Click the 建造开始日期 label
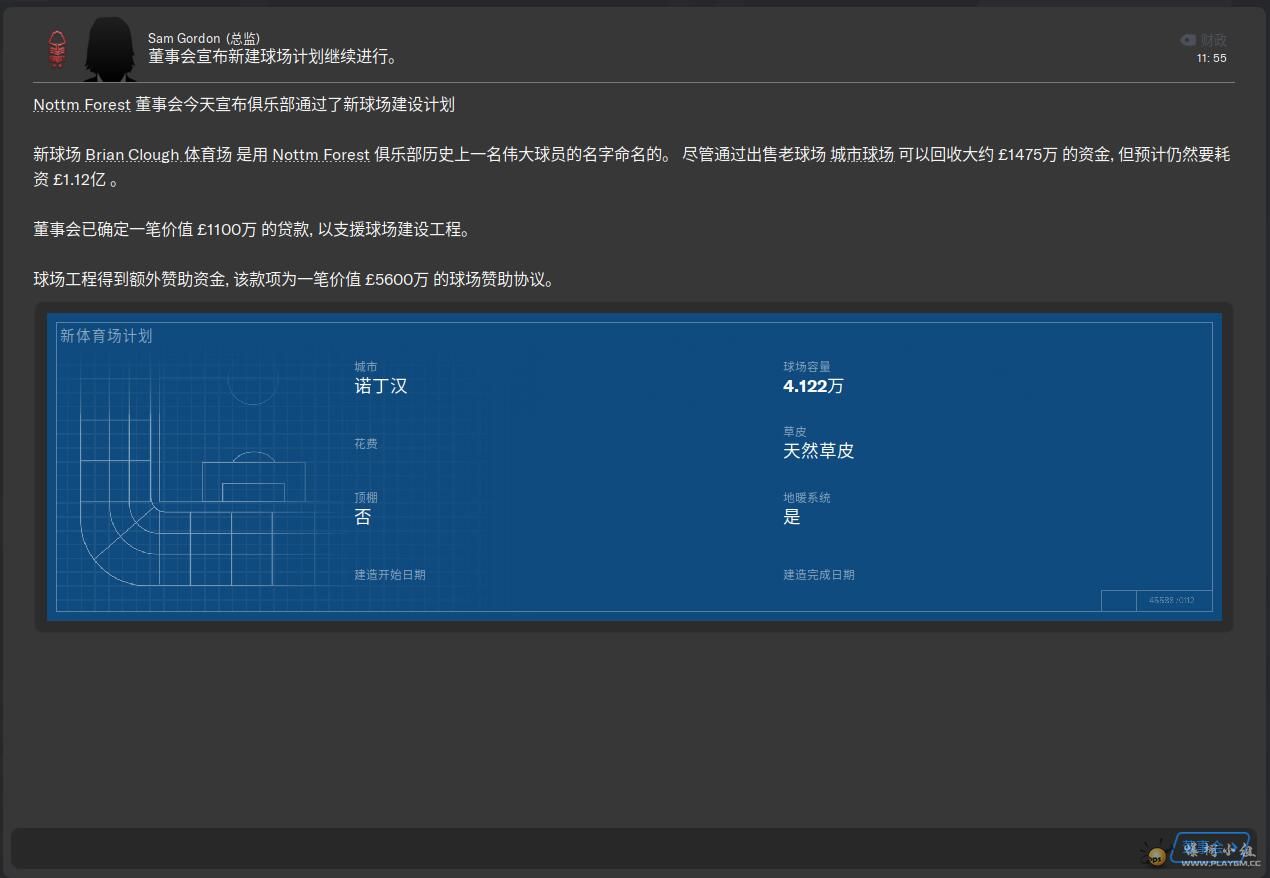 coord(390,575)
